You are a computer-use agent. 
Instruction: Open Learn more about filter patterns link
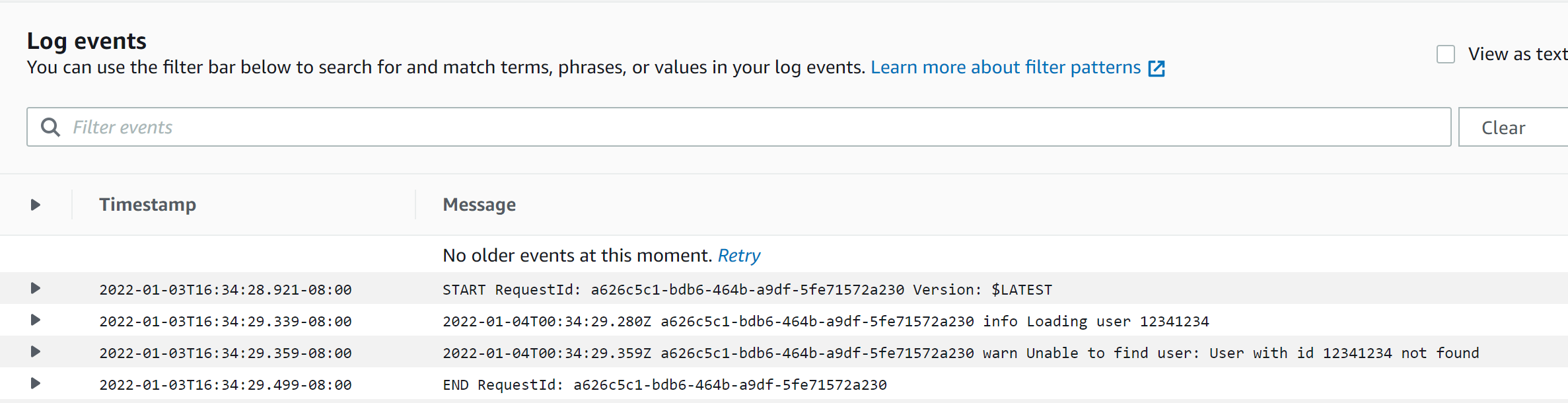[x=1005, y=67]
